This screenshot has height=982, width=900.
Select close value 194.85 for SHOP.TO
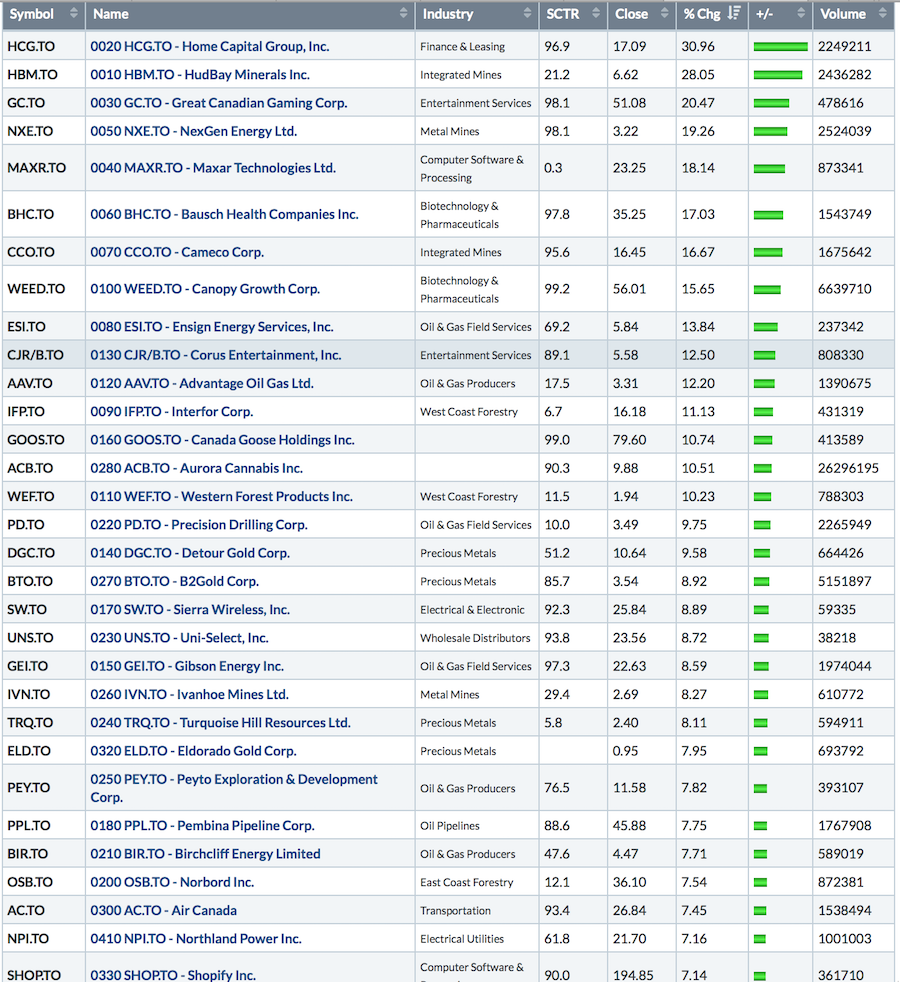(633, 975)
